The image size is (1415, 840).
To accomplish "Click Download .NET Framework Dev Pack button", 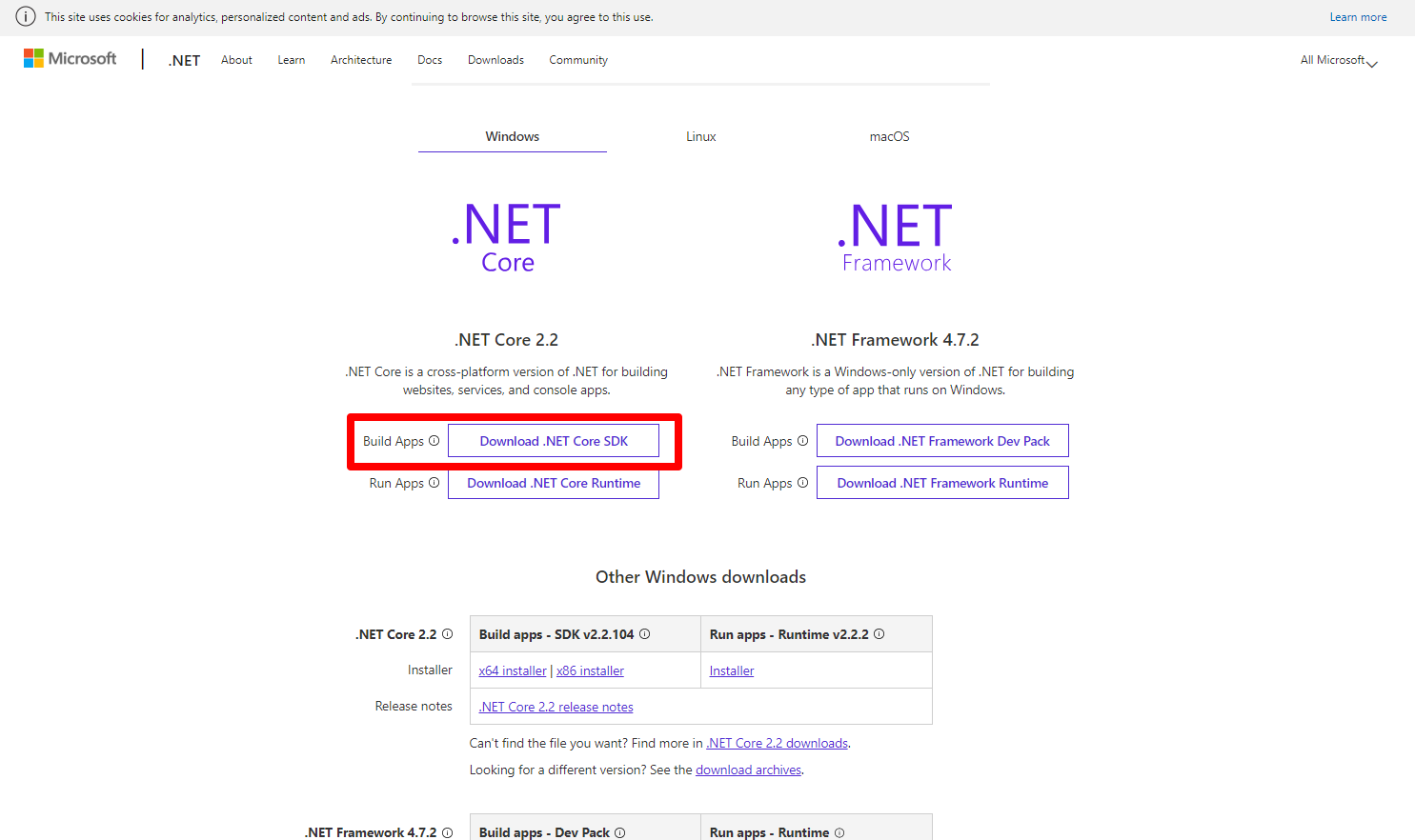I will click(x=942, y=441).
